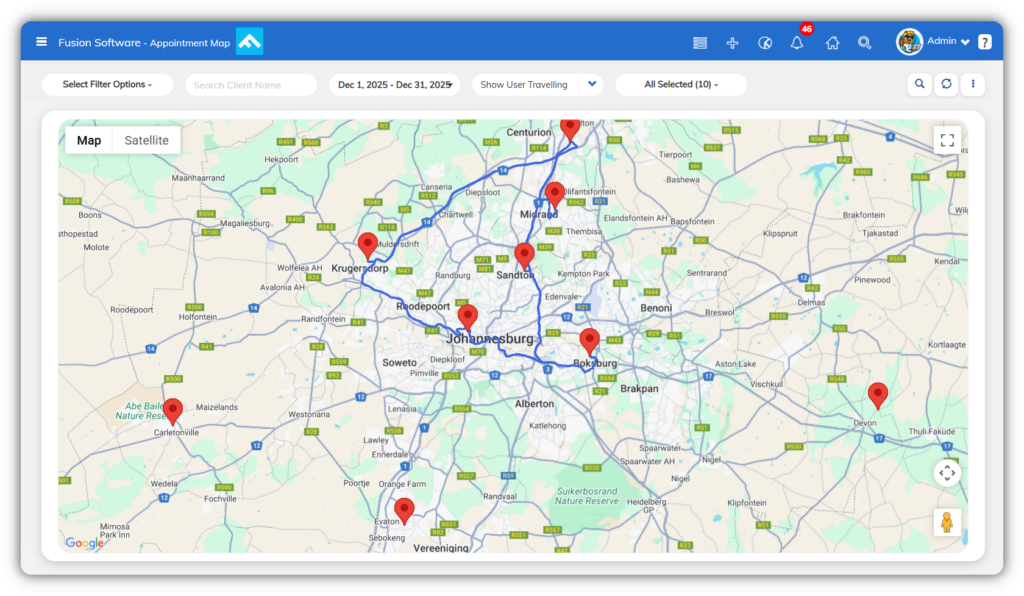Click the Benoni label on map

coord(656,307)
